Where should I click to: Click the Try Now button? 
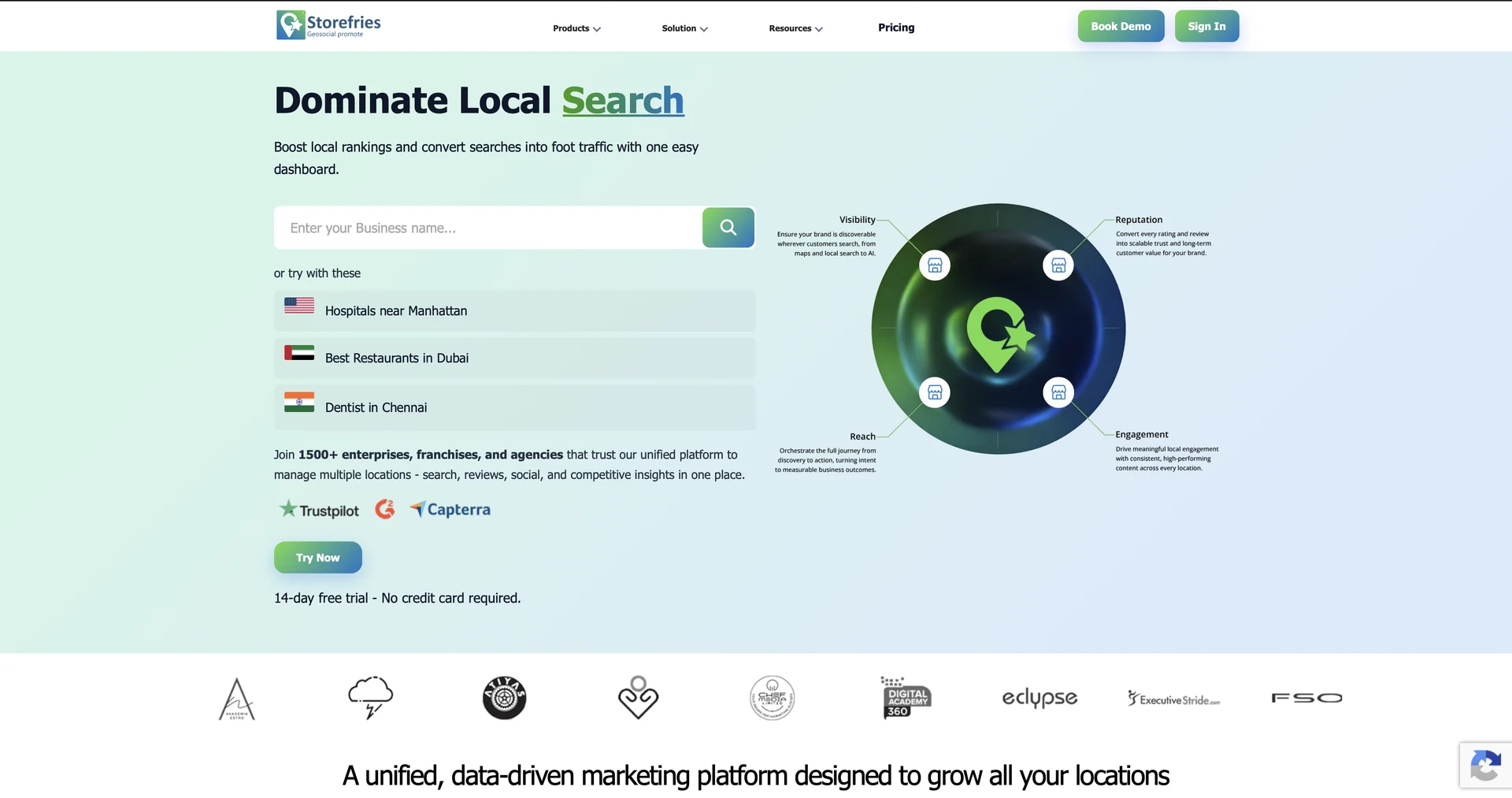point(317,558)
